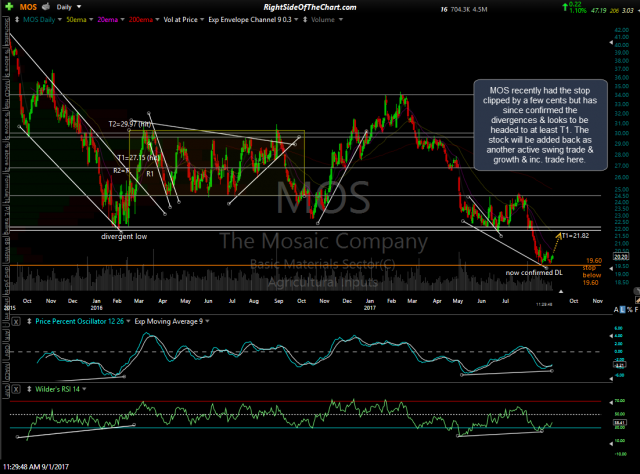Image resolution: width=640 pixels, height=474 pixels.
Task: Click the green plus add-symbol icon
Action: (9, 7)
